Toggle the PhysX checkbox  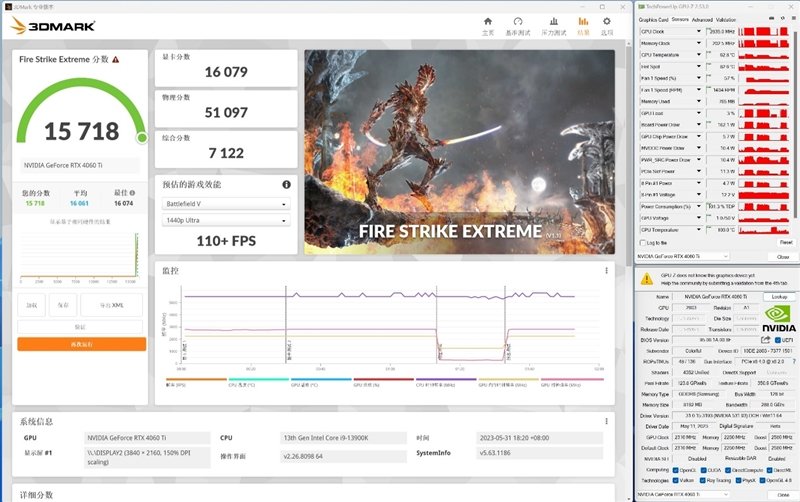[738, 480]
